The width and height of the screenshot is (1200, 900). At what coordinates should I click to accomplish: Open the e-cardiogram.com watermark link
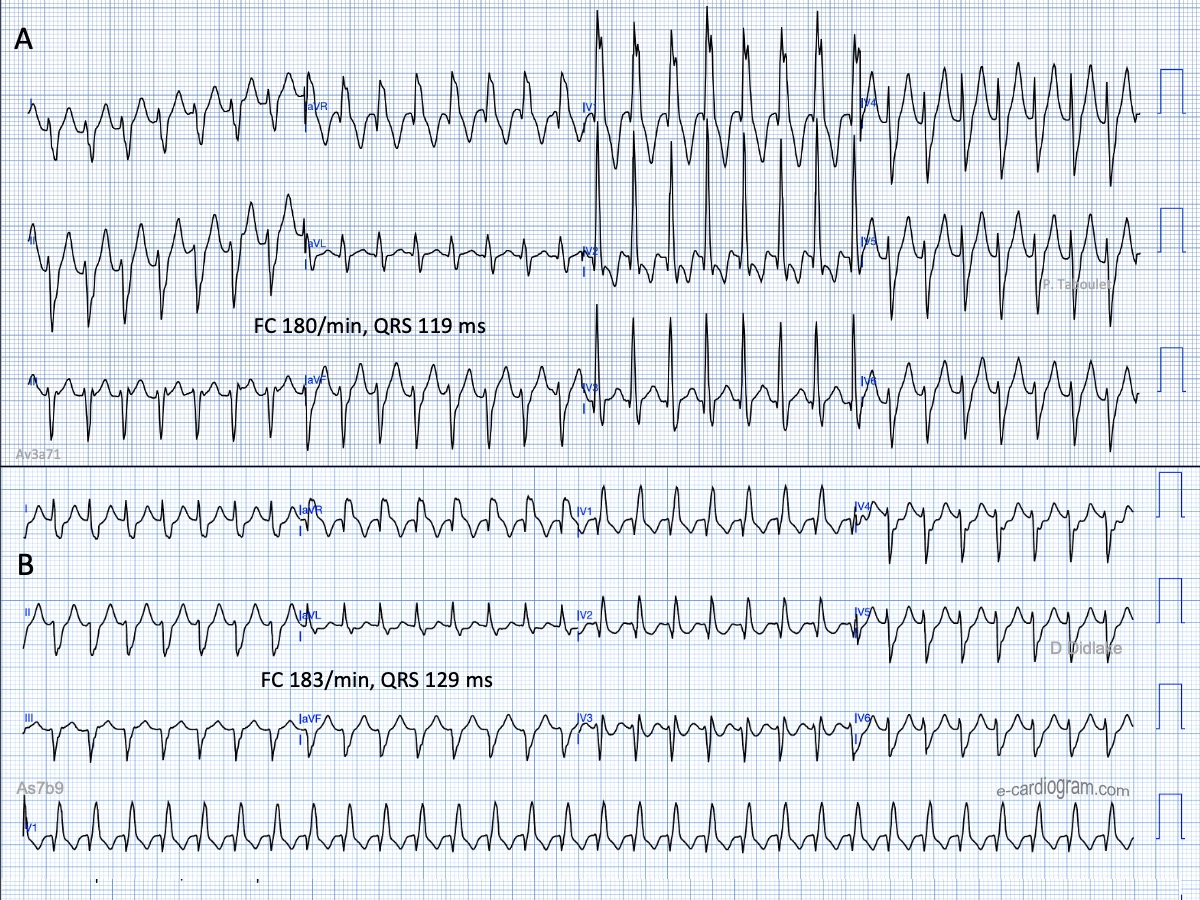(1062, 790)
